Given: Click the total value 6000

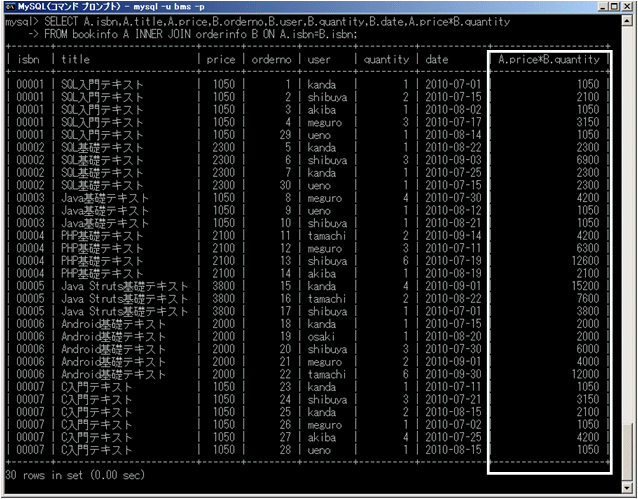Looking at the screenshot, I should (x=588, y=349).
